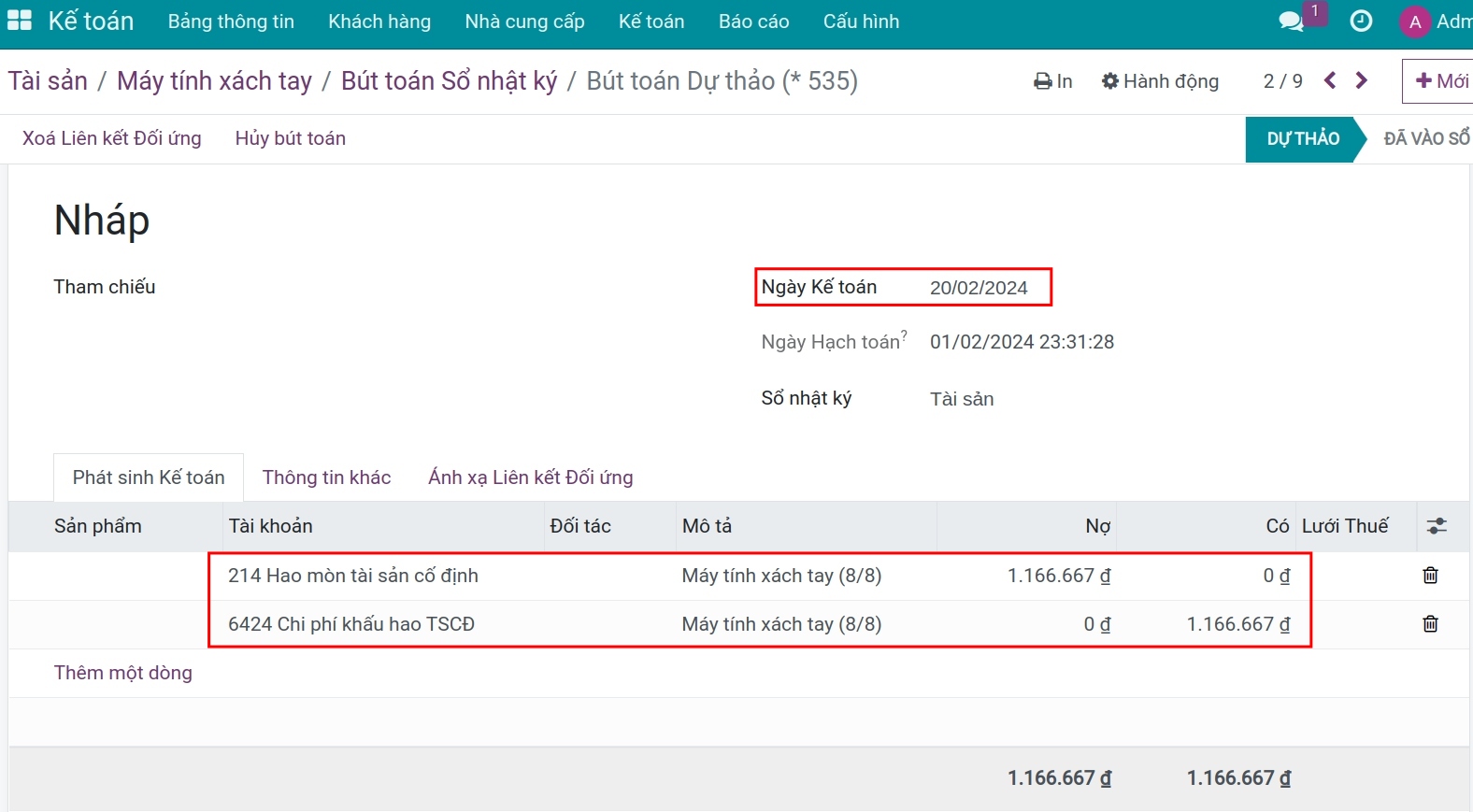Navigate to Máy tính xách tay breadcrumb
The width and height of the screenshot is (1473, 812).
214,81
